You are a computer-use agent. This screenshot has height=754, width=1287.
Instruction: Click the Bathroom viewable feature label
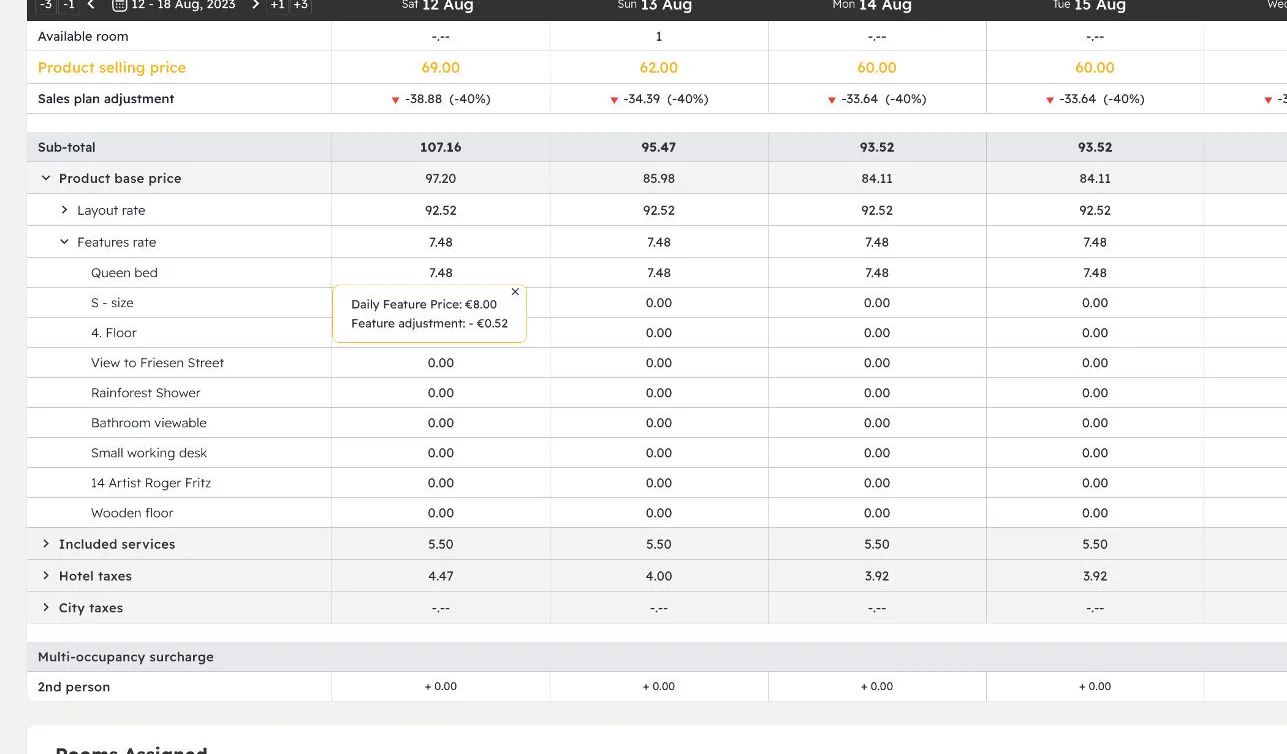click(149, 423)
